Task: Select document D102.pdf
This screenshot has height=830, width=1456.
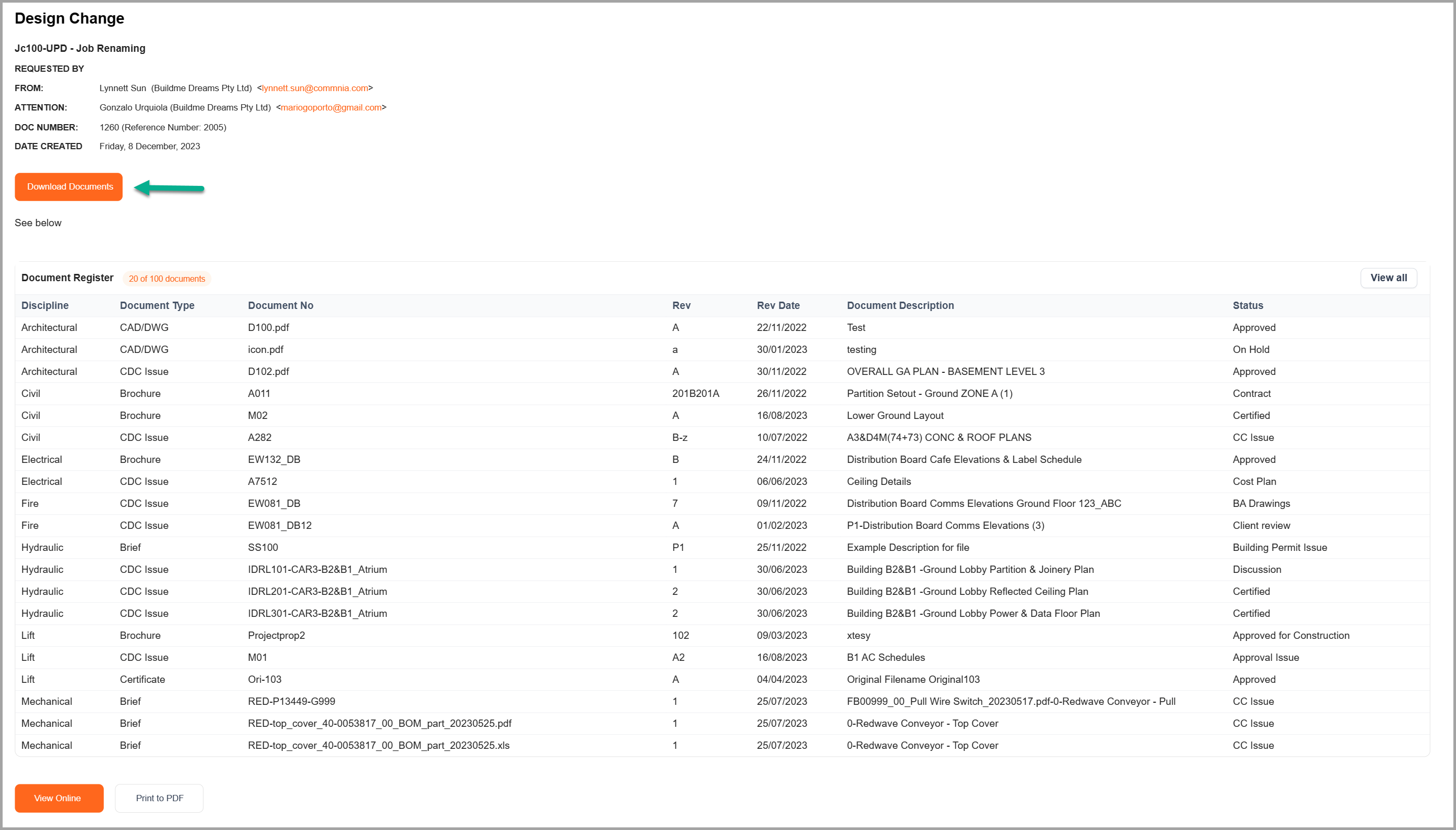Action: pyautogui.click(x=268, y=372)
